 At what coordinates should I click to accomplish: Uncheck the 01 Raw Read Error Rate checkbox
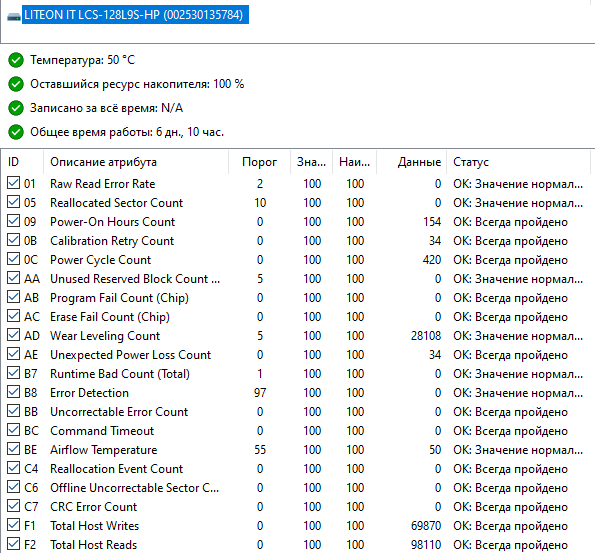tap(14, 183)
